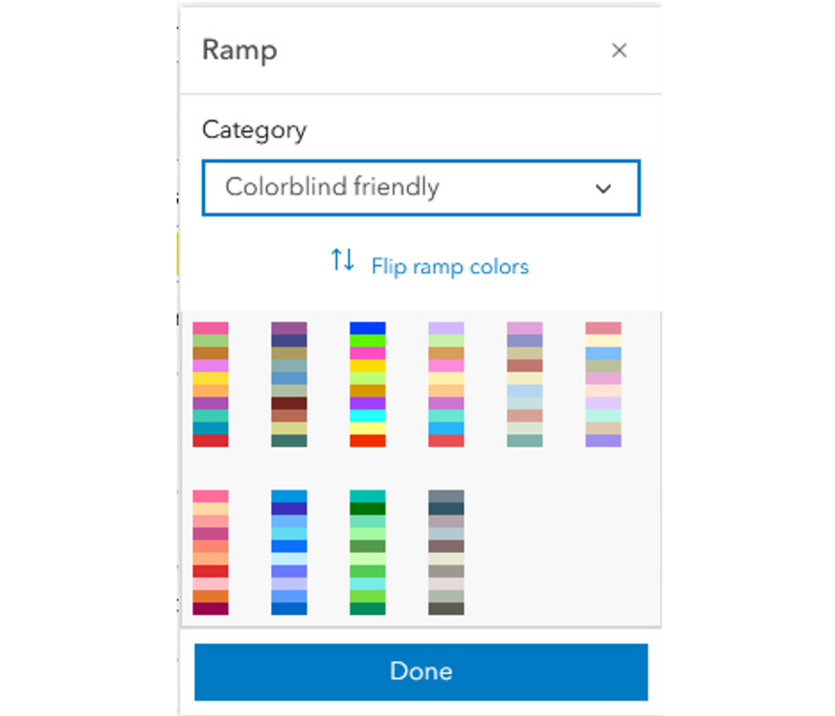Click the dropdown chevron arrow
This screenshot has height=716, width=835.
(x=603, y=188)
